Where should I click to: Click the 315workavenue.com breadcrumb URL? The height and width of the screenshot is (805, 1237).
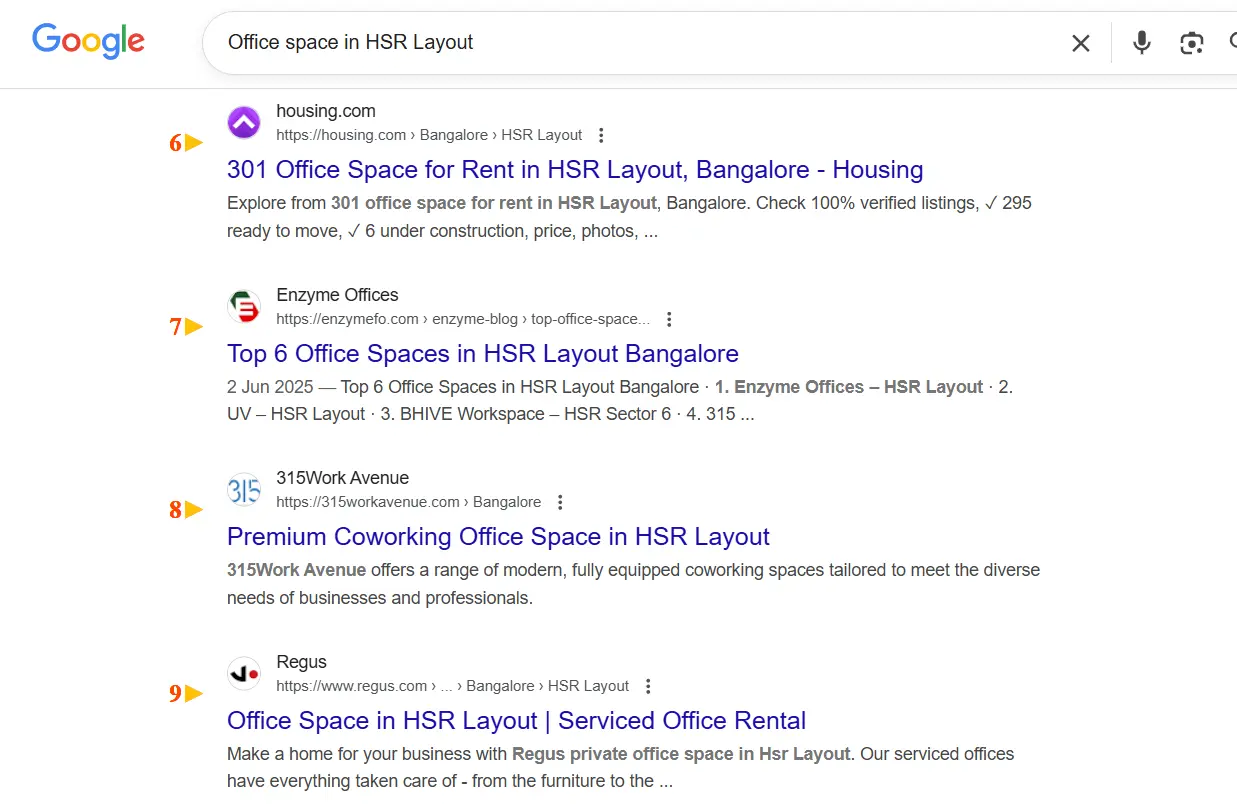click(x=408, y=502)
